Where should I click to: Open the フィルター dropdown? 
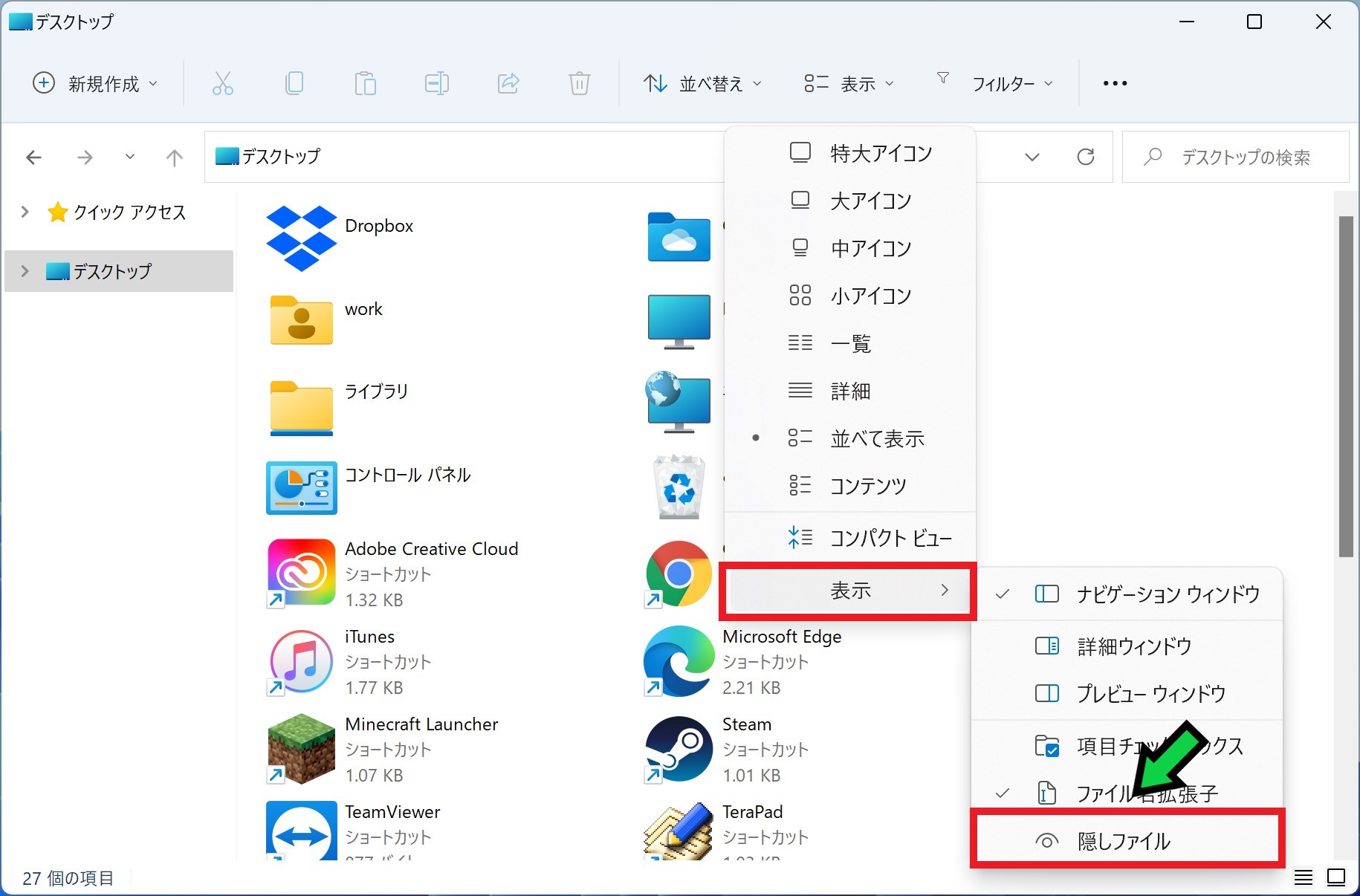994,83
